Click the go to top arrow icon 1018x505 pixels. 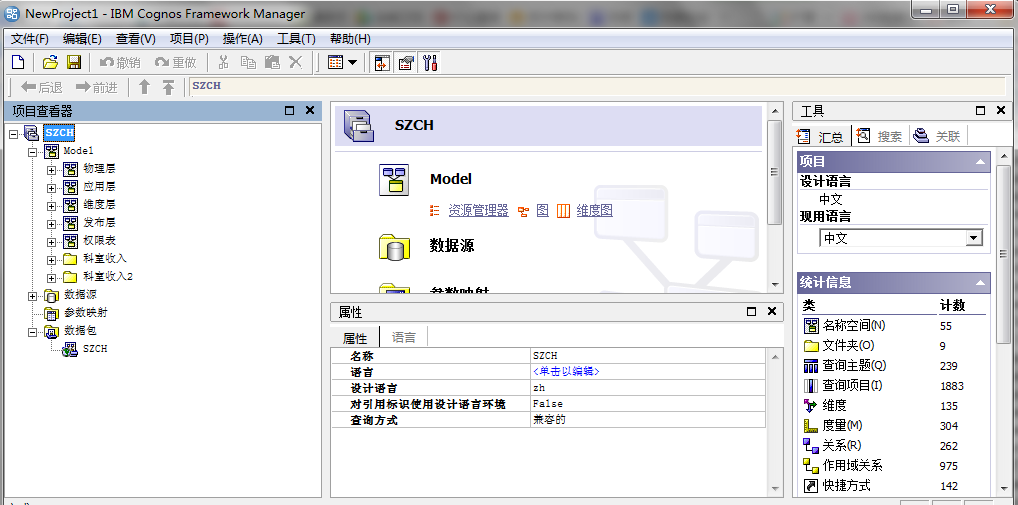[x=168, y=87]
